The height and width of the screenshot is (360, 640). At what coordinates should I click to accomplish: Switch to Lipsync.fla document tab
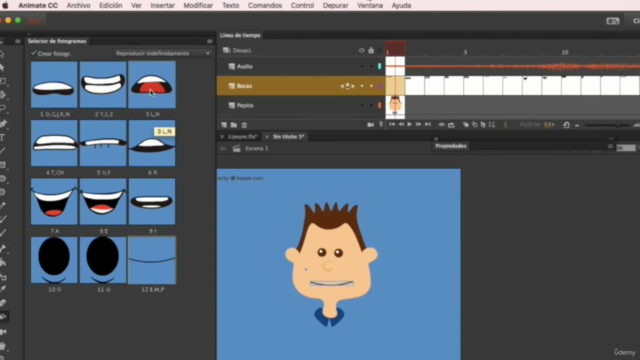tap(242, 136)
